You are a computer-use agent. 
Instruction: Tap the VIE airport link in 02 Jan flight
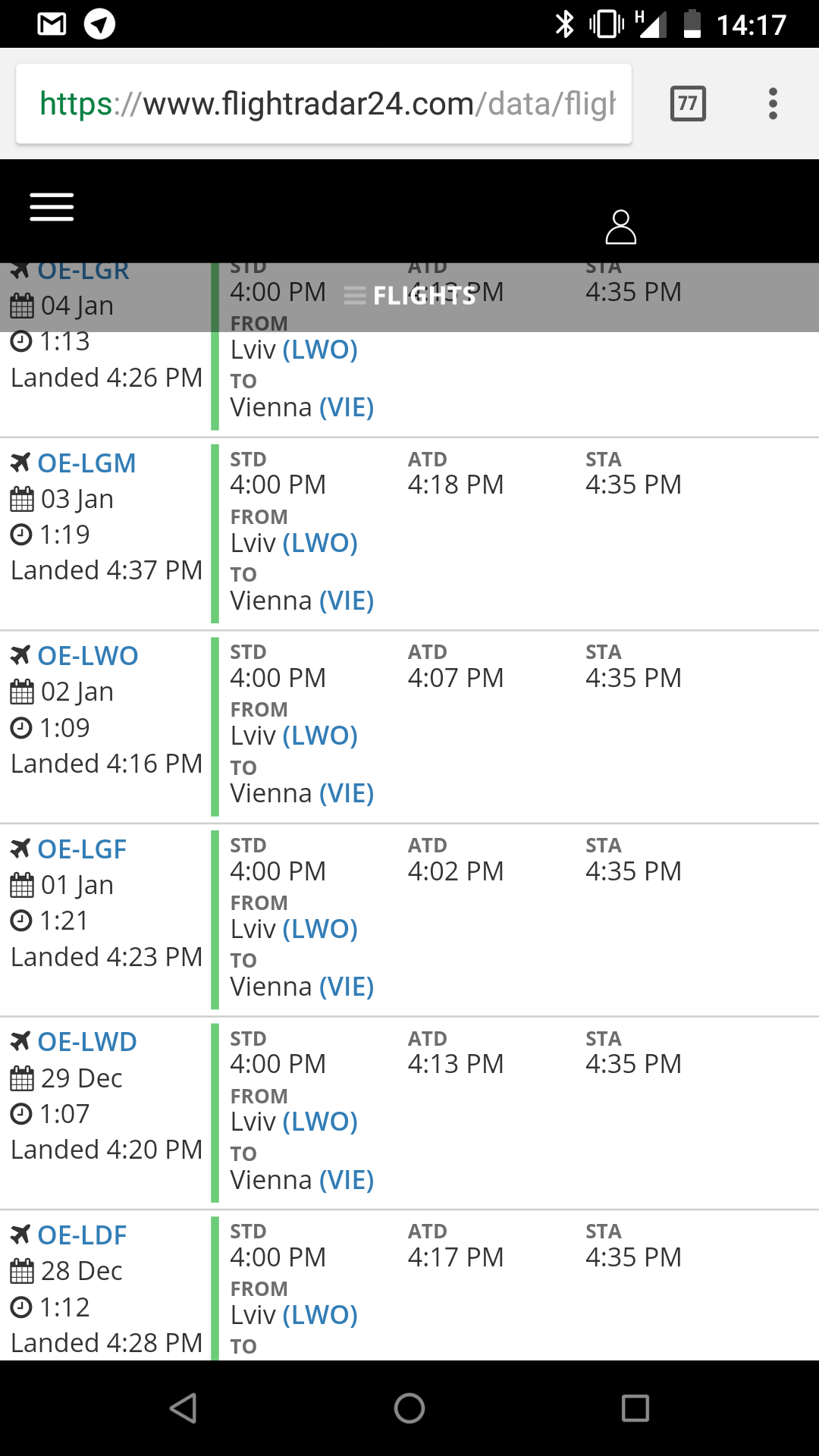click(x=347, y=794)
